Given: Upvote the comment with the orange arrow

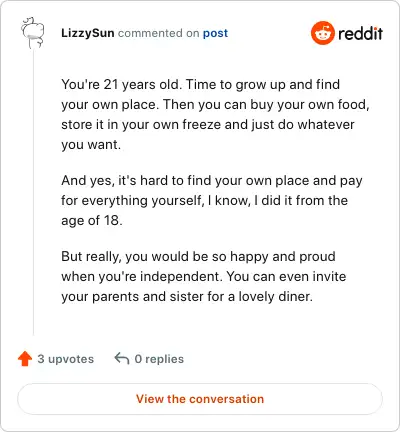Looking at the screenshot, I should 25,359.
